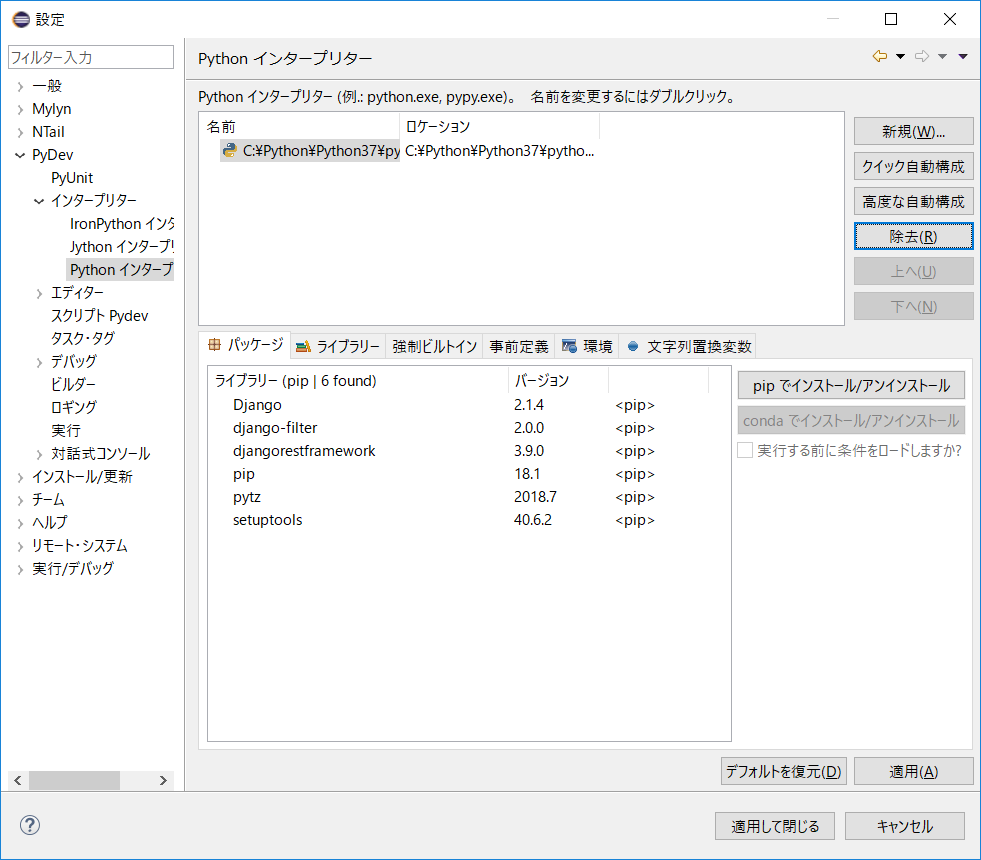Expand the ヘルプ tree node

point(20,523)
